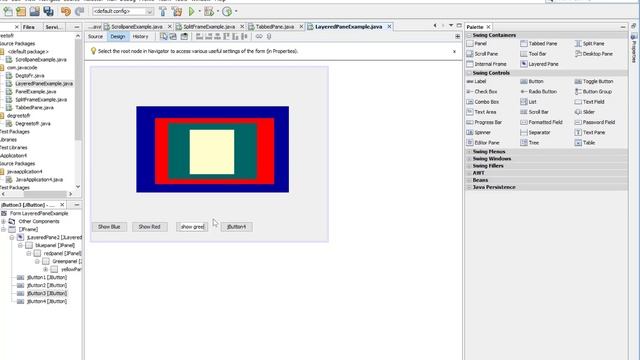Select the Tabbed Pane palette item

point(539,44)
